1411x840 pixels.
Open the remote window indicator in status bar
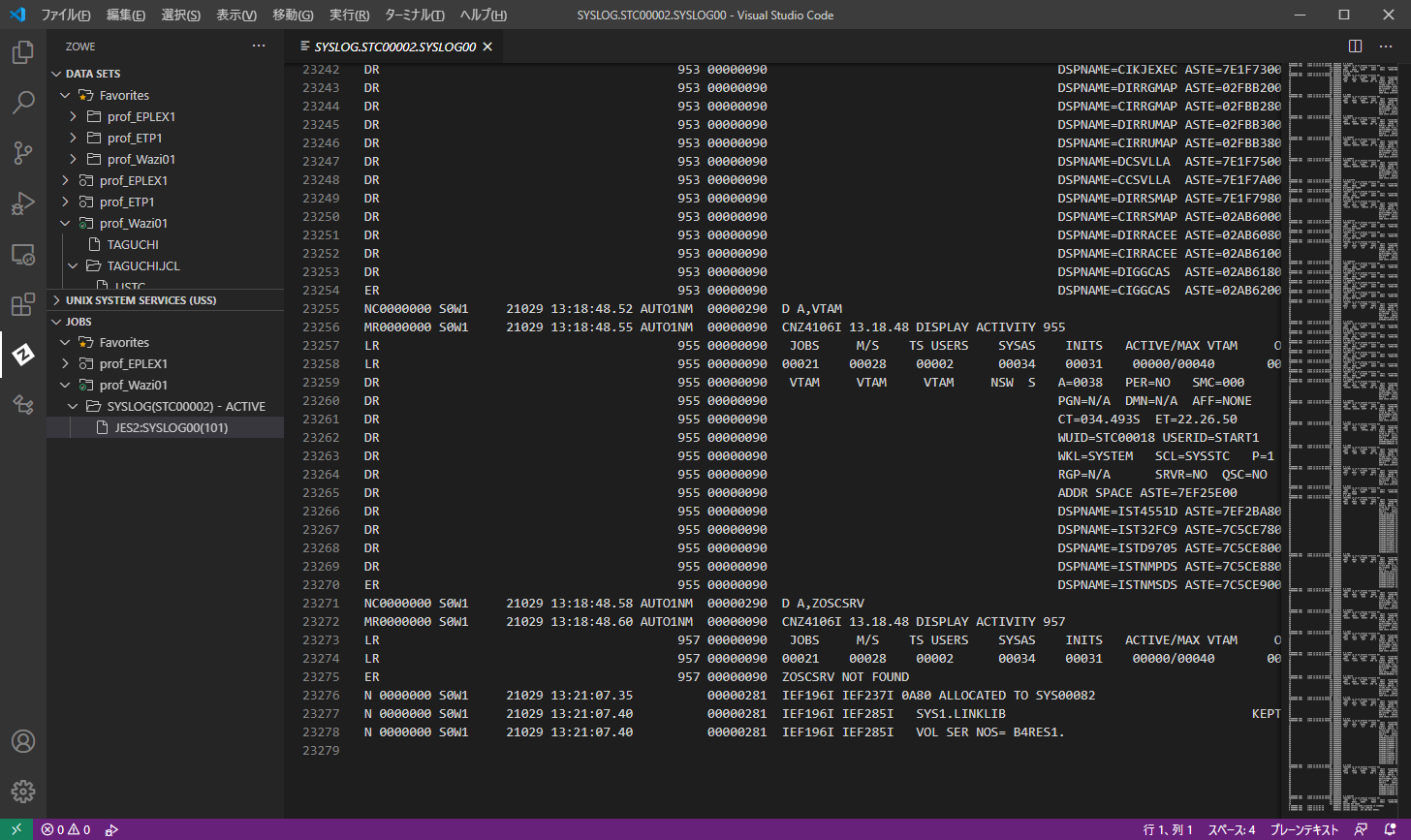click(16, 829)
